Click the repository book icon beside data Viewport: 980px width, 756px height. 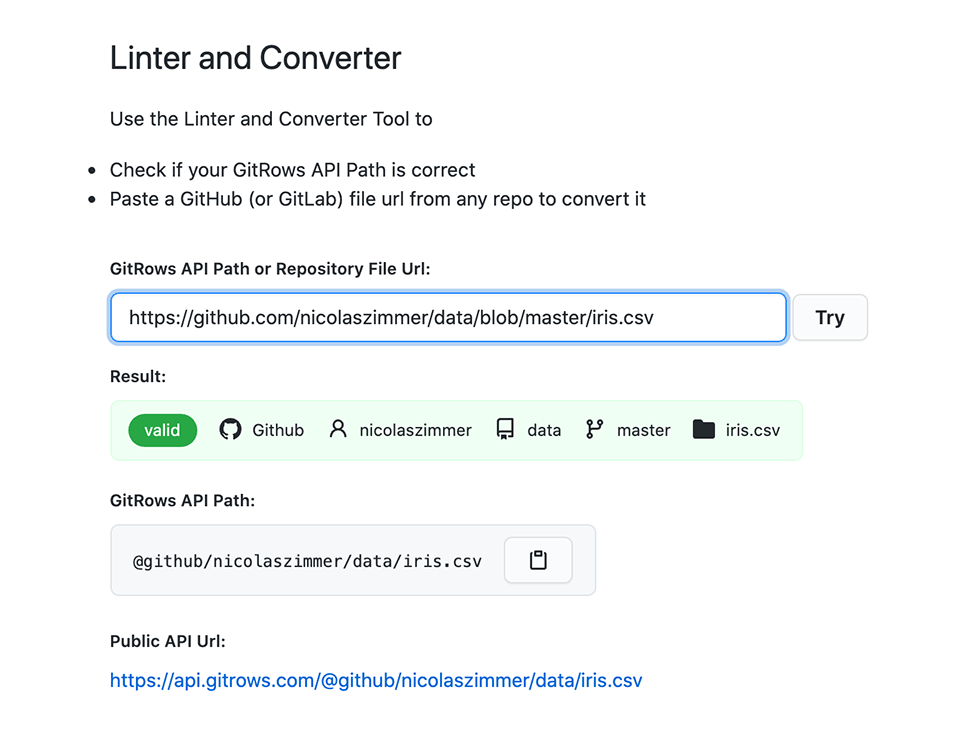(505, 429)
